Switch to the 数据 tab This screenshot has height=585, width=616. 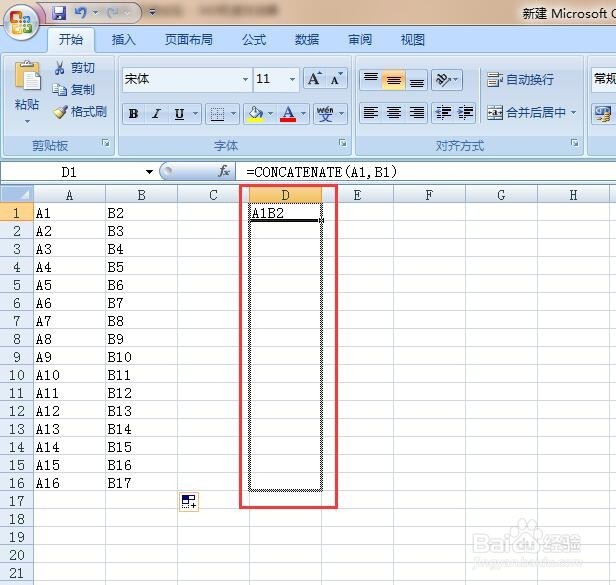point(307,40)
